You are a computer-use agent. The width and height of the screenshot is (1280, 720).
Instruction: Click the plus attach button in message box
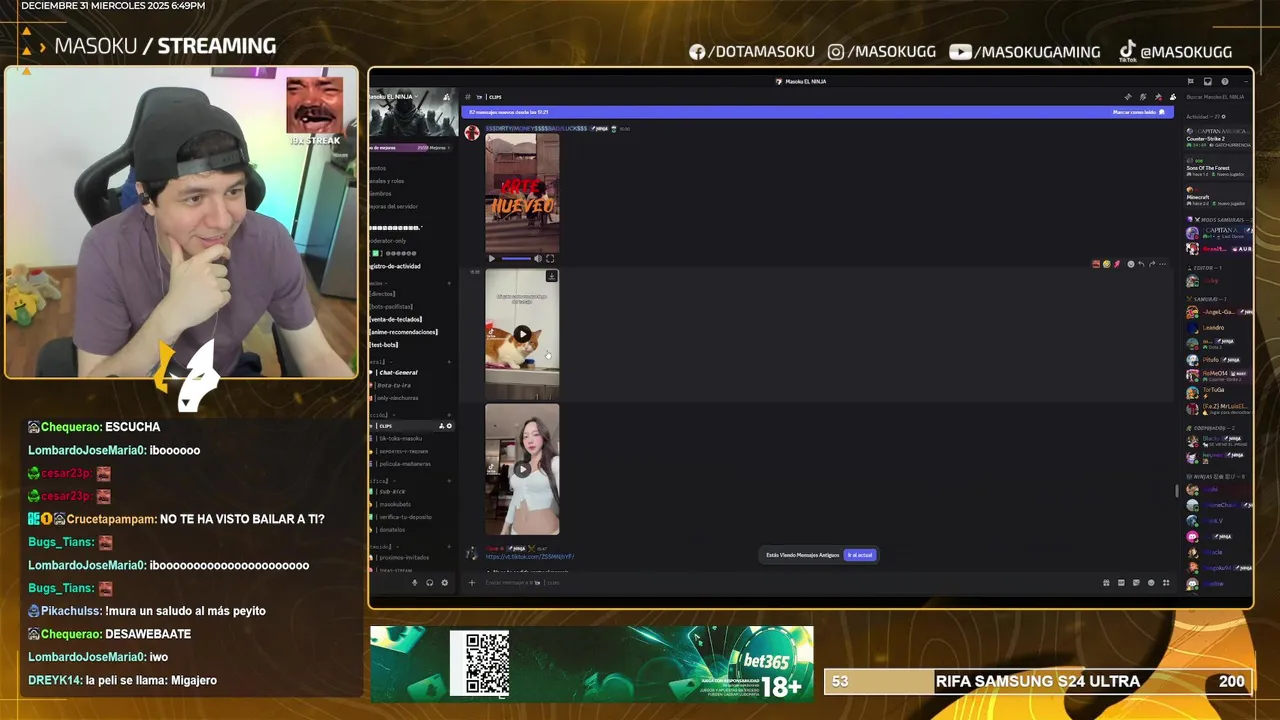pyautogui.click(x=472, y=583)
